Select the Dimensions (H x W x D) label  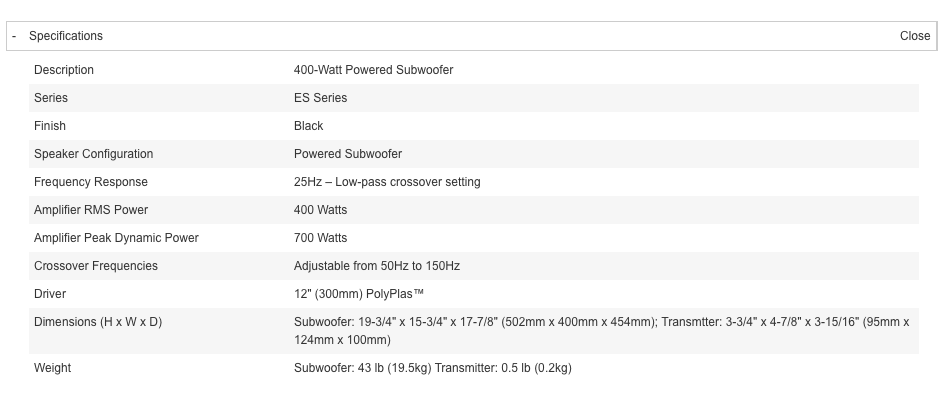(x=98, y=322)
